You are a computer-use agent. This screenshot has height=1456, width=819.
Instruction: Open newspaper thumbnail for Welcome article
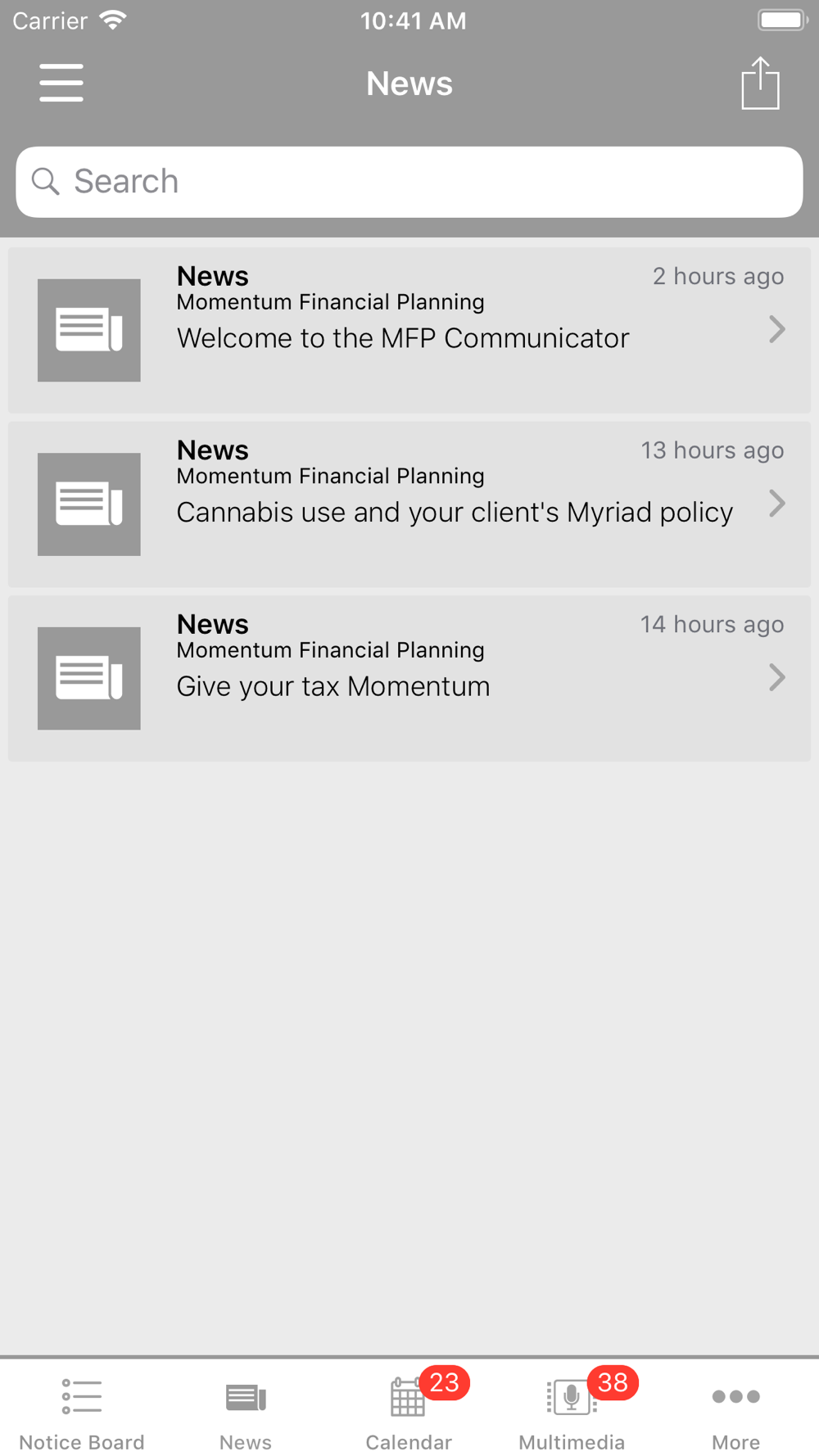[x=89, y=330]
